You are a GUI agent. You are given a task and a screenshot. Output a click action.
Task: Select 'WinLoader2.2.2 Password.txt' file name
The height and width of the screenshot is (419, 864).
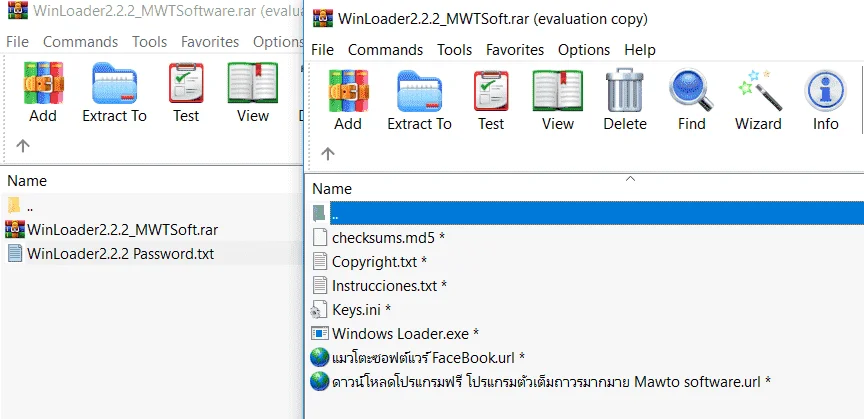120,254
